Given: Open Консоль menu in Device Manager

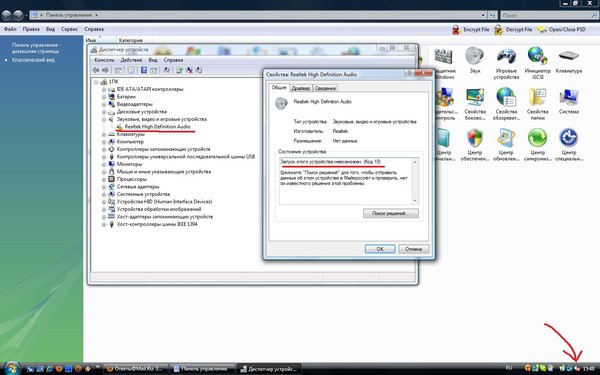Looking at the screenshot, I should (104, 60).
